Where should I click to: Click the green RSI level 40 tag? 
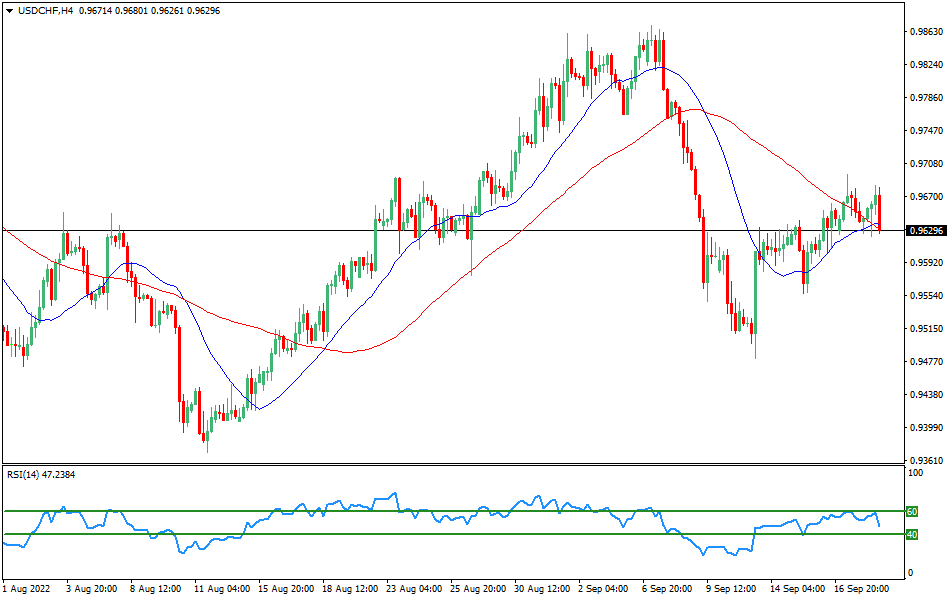912,535
